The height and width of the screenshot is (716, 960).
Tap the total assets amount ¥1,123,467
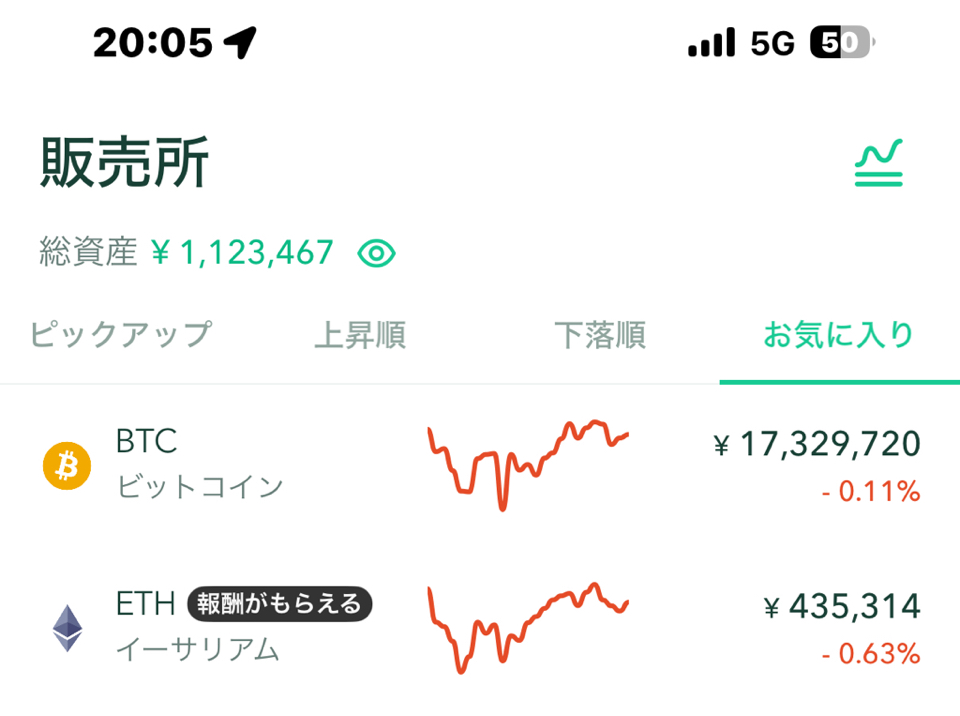coord(242,253)
